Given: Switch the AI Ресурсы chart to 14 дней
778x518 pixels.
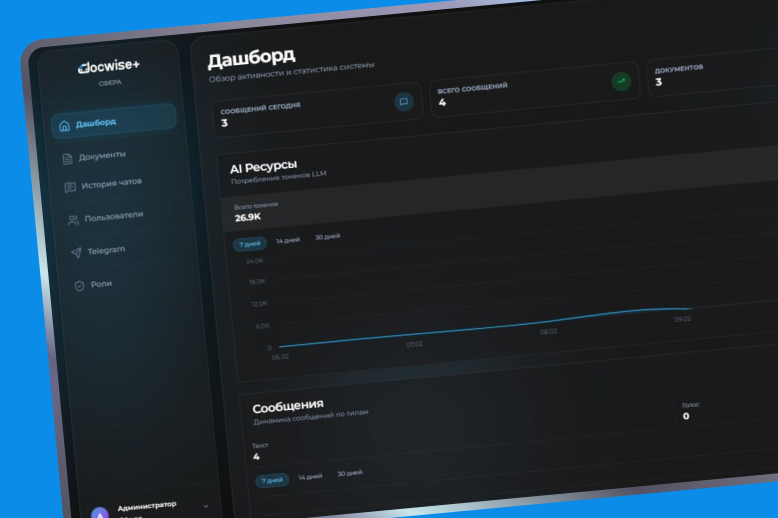Looking at the screenshot, I should [287, 240].
